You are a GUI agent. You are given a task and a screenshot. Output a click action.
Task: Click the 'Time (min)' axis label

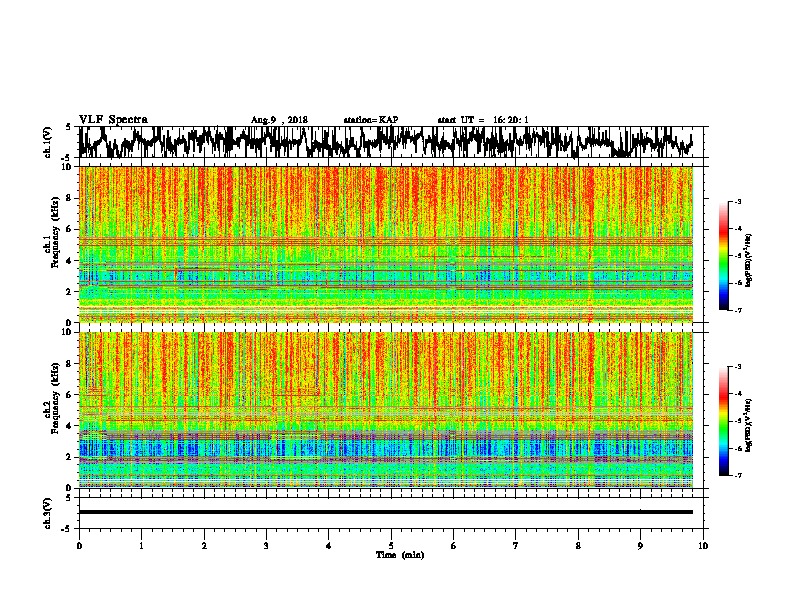(x=400, y=555)
